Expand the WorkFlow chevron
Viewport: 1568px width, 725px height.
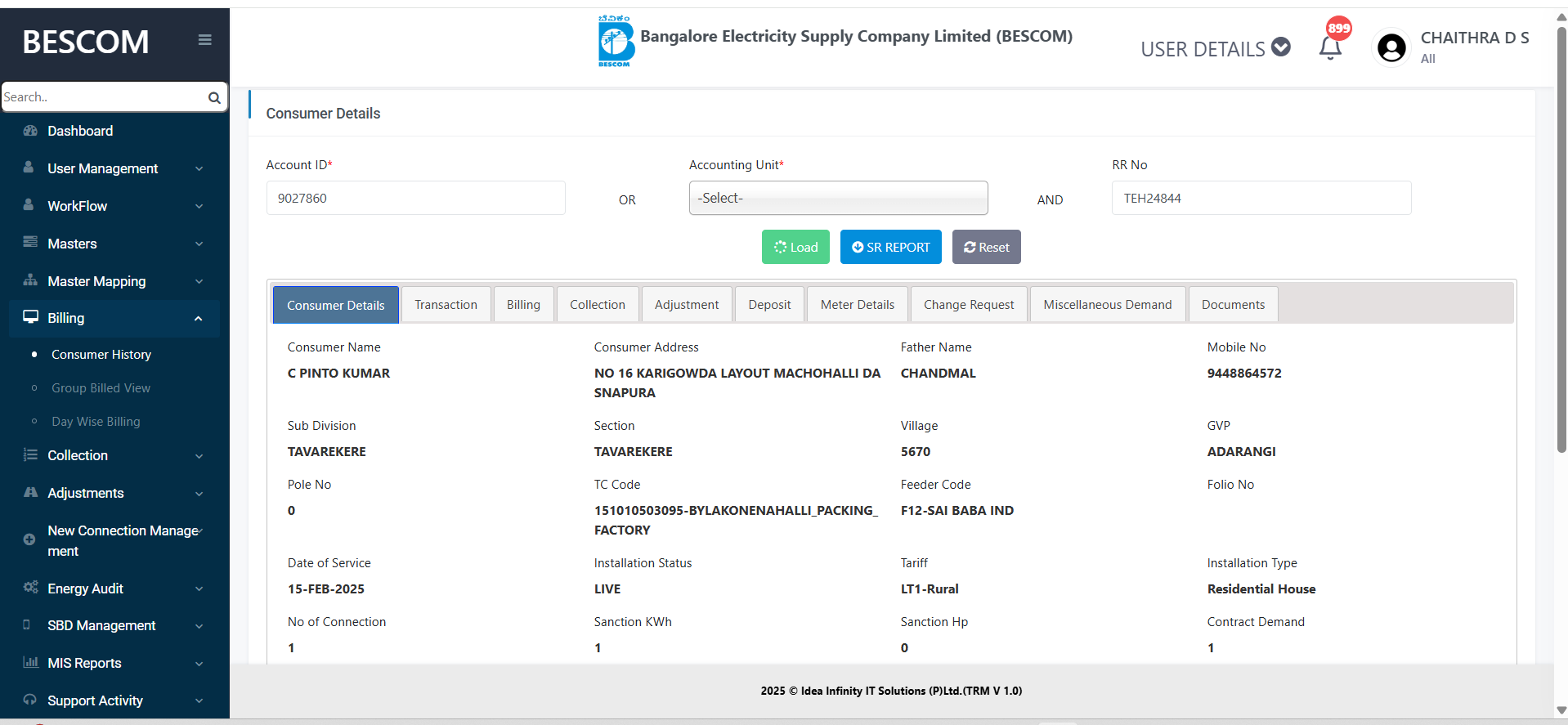(x=199, y=207)
